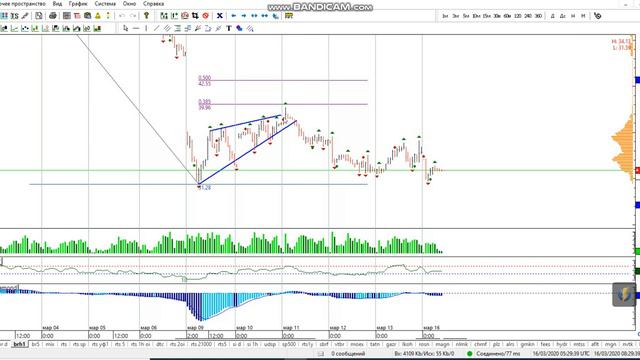Select the arrow cursor pointer tool
Image resolution: width=640 pixels, height=360 pixels.
[125, 29]
